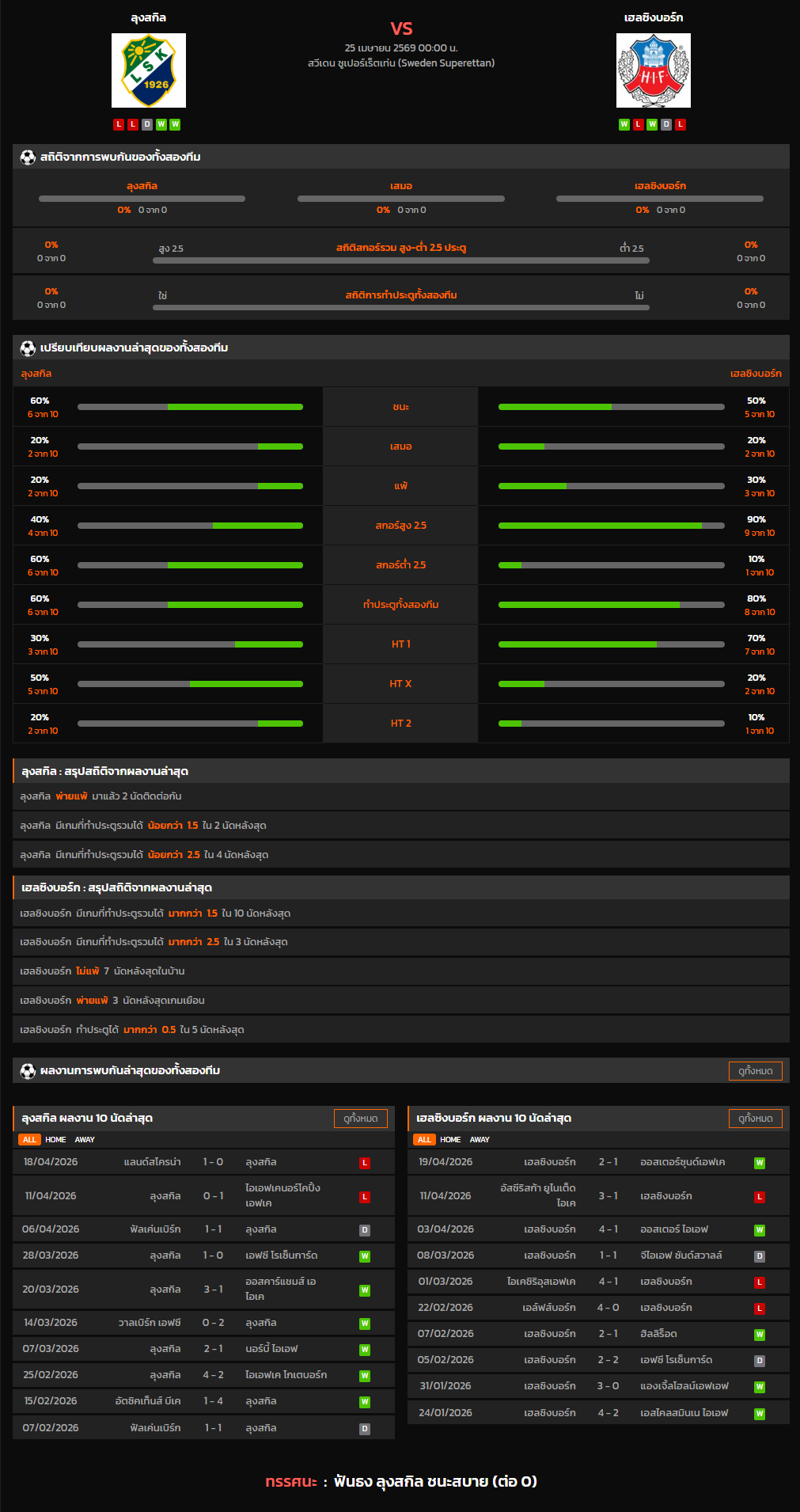The height and width of the screenshot is (1512, 800).
Task: Open view-all button for Helsingborg last 10 matches
Action: [755, 1119]
